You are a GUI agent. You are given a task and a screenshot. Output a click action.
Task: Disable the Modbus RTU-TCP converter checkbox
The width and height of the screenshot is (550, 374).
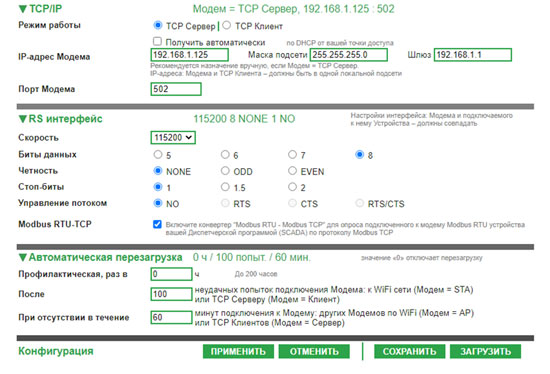tap(157, 224)
